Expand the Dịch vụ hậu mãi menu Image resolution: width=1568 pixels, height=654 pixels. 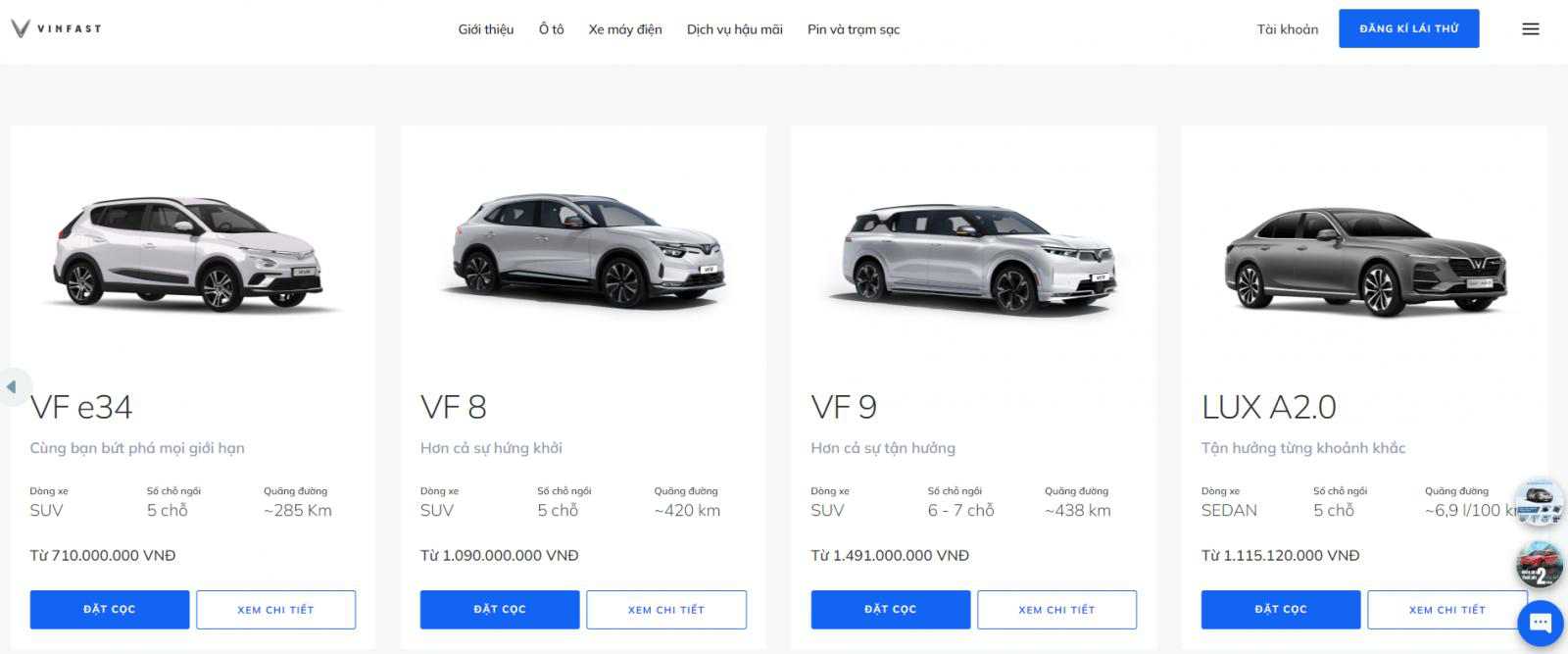(x=734, y=29)
